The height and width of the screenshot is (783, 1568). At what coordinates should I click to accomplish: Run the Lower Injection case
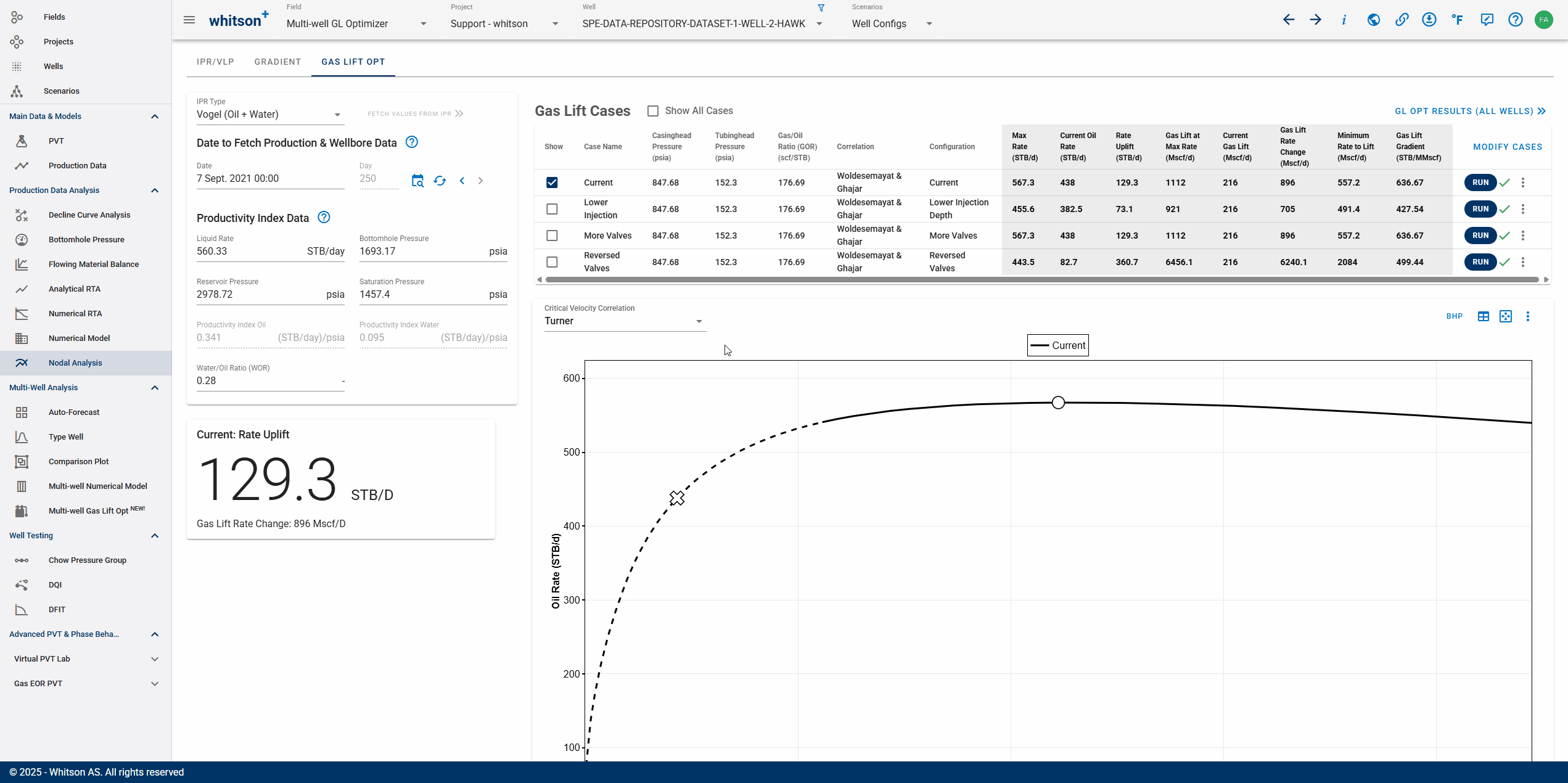tap(1480, 209)
